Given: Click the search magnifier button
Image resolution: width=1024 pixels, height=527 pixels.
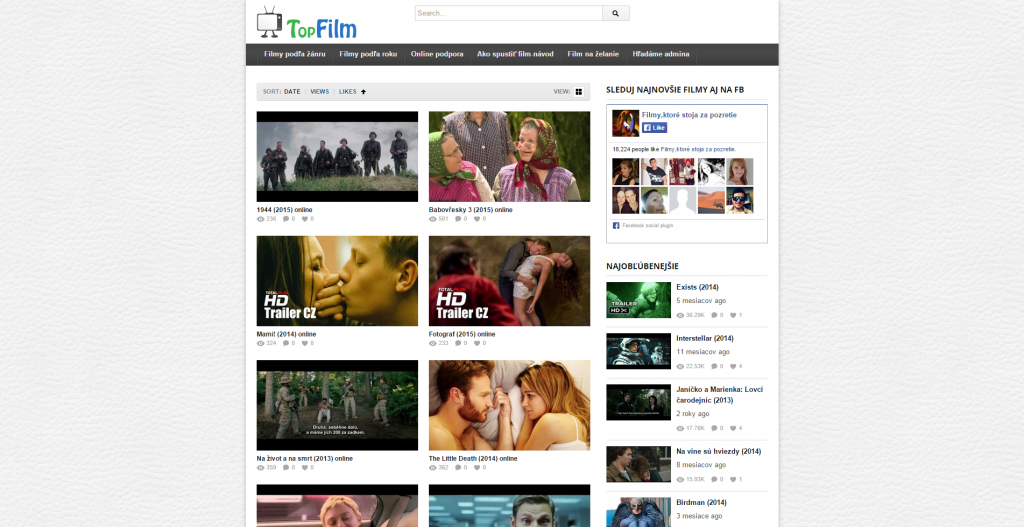Looking at the screenshot, I should point(615,13).
